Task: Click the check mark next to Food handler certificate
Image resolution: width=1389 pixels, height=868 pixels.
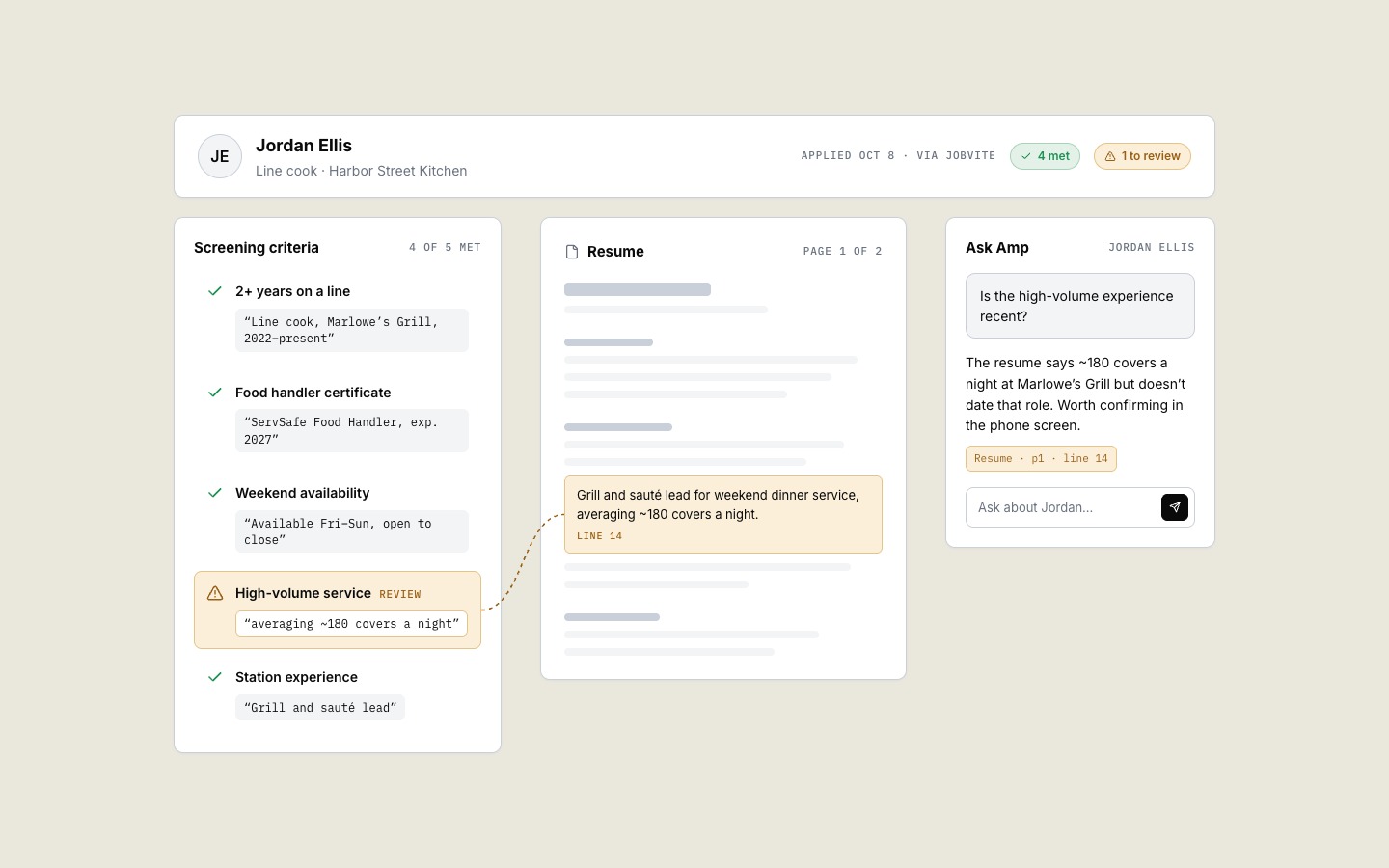Action: (x=215, y=393)
